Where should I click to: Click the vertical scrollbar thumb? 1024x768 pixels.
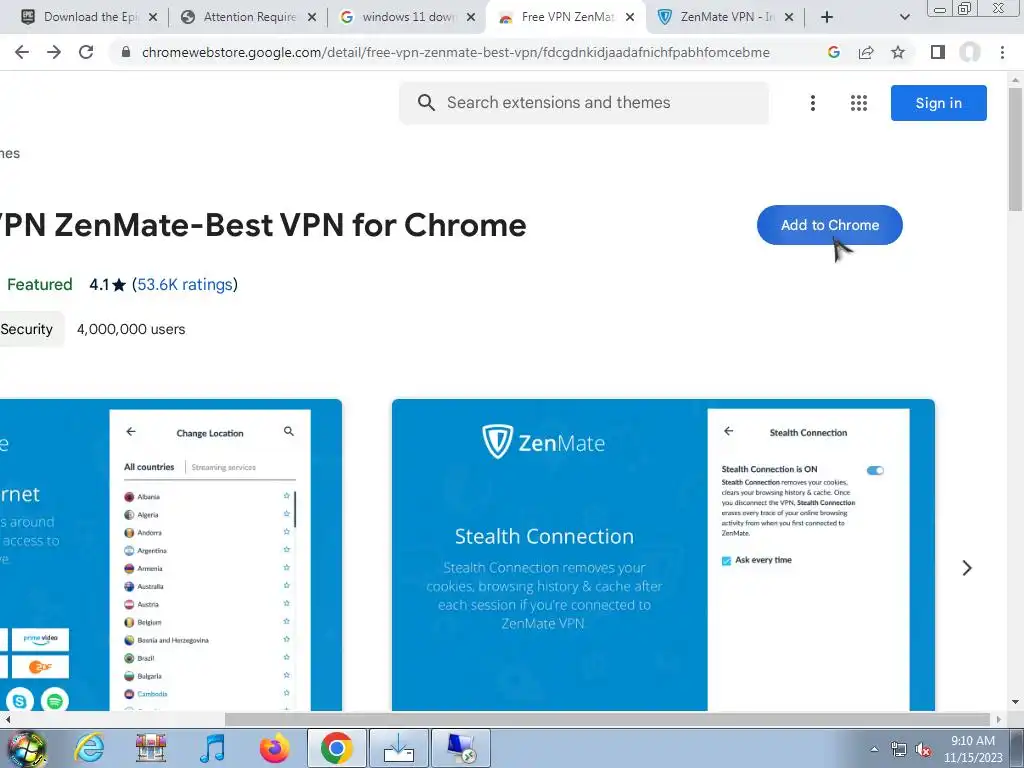[x=1015, y=149]
